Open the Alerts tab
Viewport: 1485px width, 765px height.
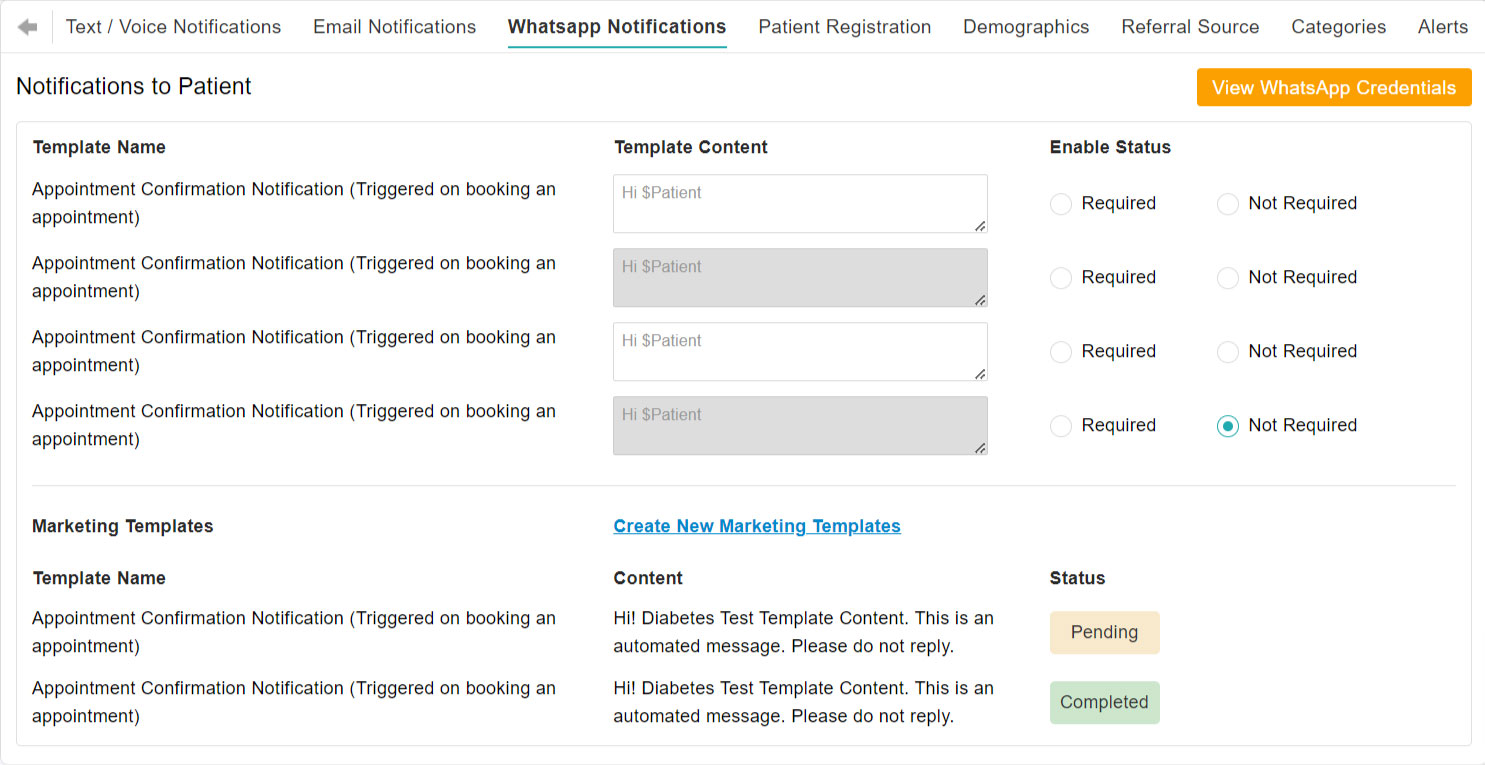pos(1443,27)
